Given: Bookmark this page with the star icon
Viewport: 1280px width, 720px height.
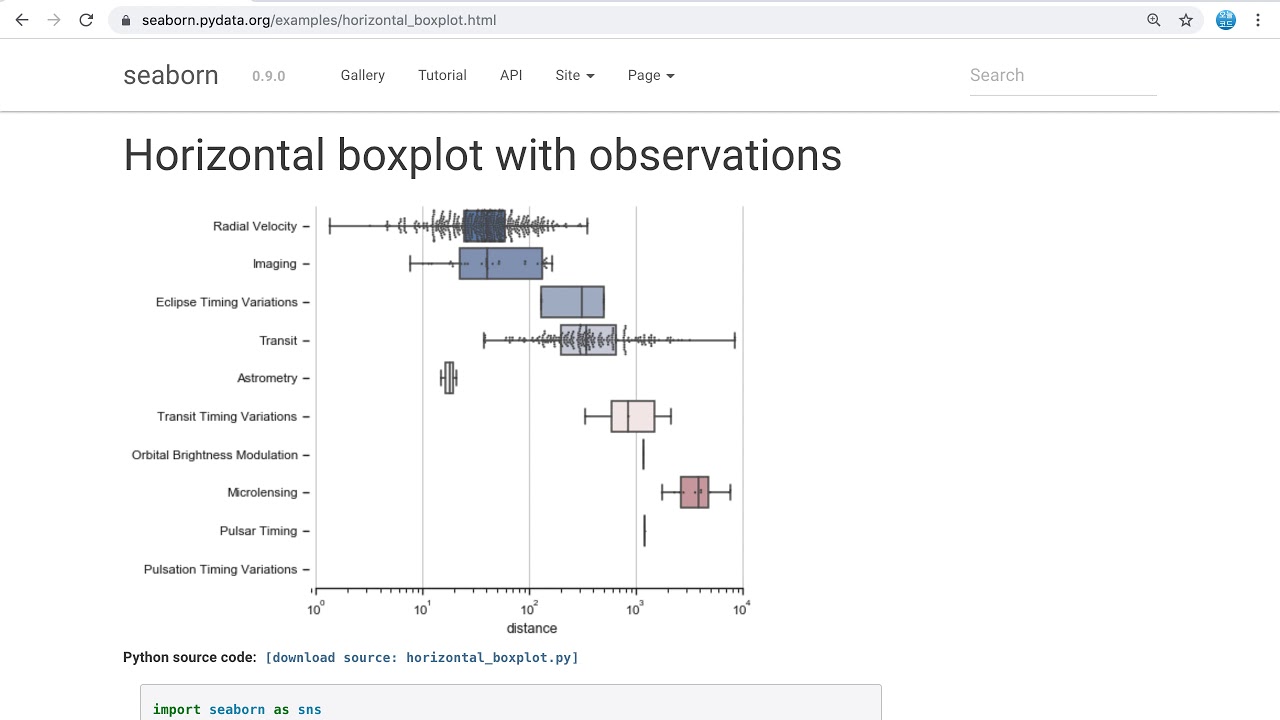Looking at the screenshot, I should [x=1186, y=20].
